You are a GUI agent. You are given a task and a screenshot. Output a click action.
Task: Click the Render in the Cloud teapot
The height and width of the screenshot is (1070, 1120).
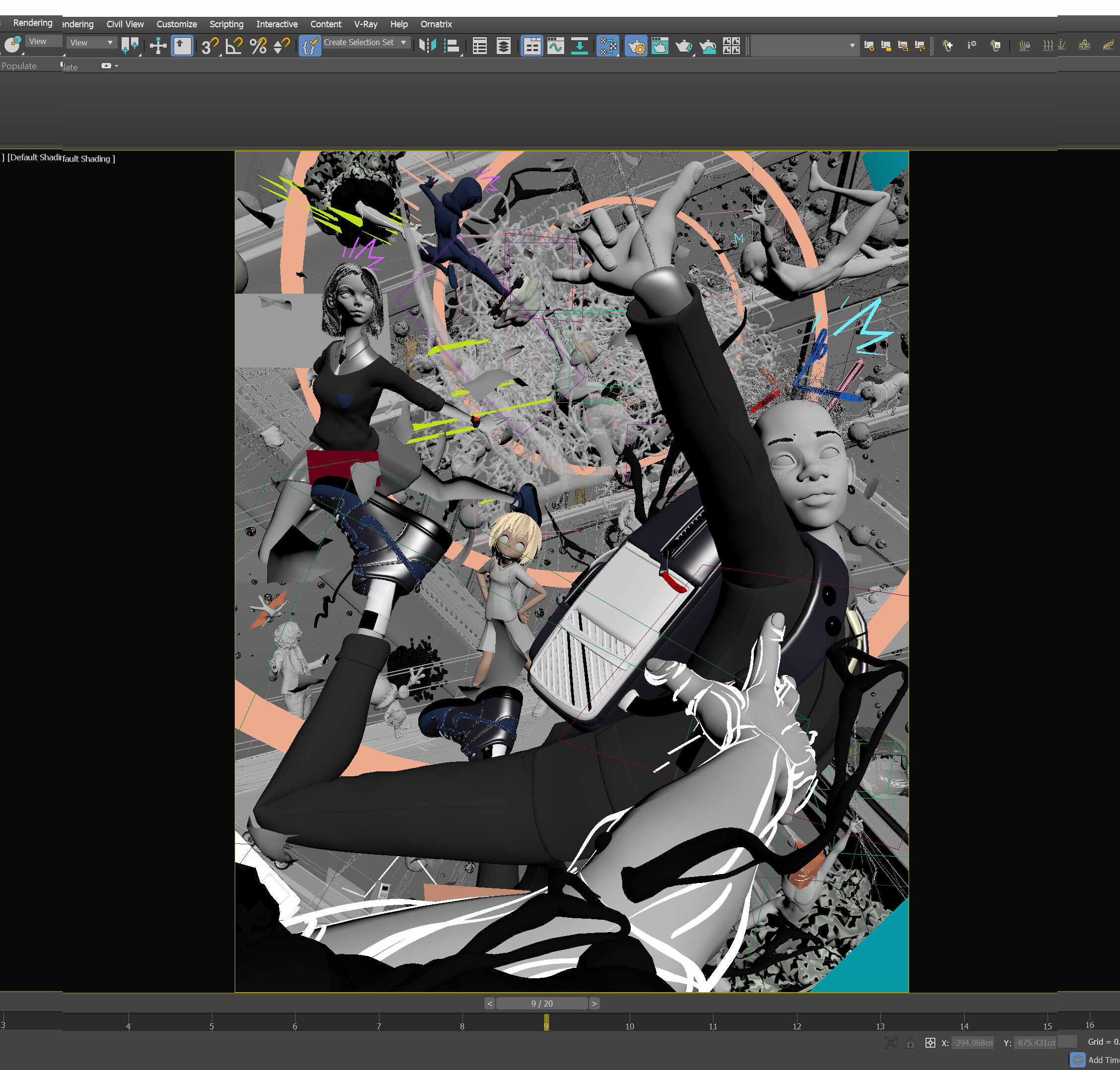(708, 46)
